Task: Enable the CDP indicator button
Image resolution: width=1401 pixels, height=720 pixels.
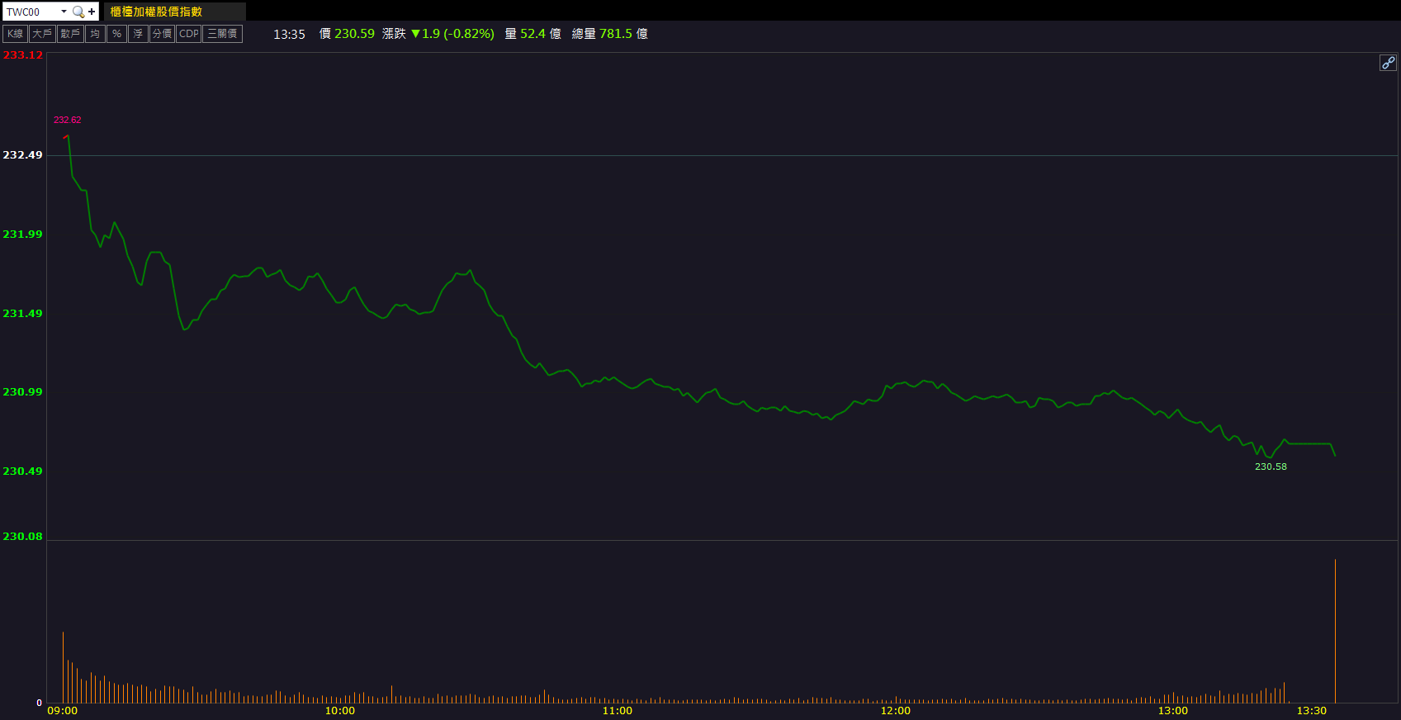Action: pos(189,34)
